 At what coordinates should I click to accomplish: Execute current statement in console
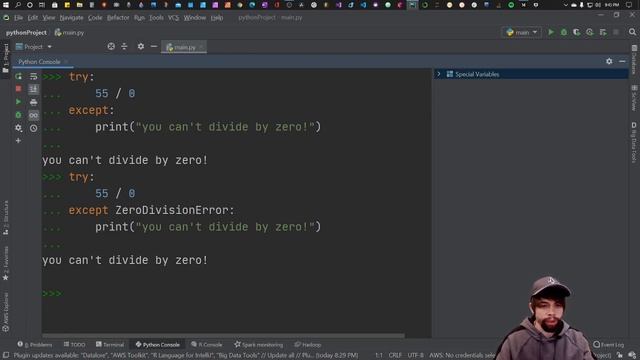[x=18, y=102]
